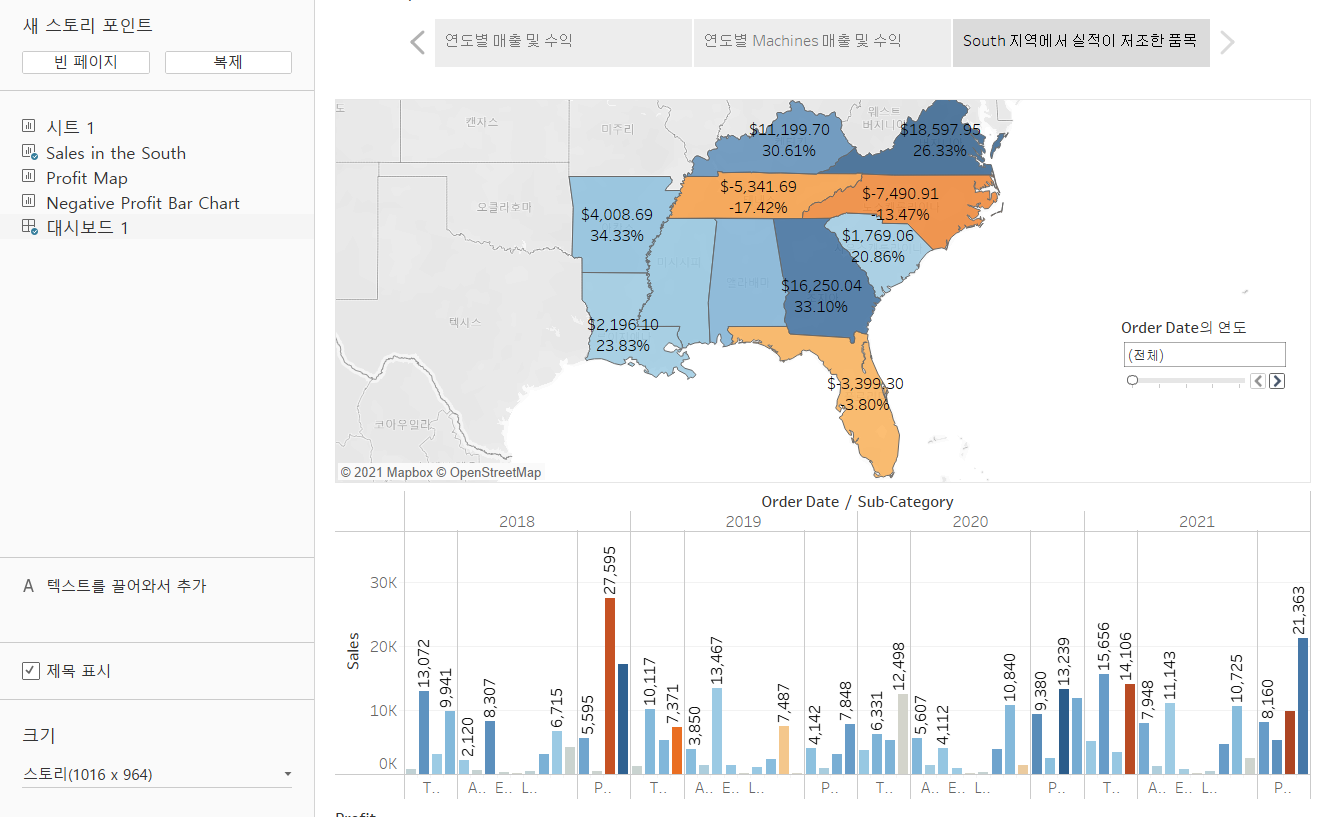
Task: Click the 2020 year column header
Action: 970,521
